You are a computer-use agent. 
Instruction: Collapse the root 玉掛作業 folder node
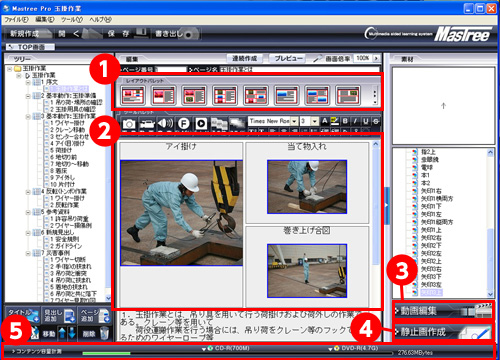tap(10, 69)
